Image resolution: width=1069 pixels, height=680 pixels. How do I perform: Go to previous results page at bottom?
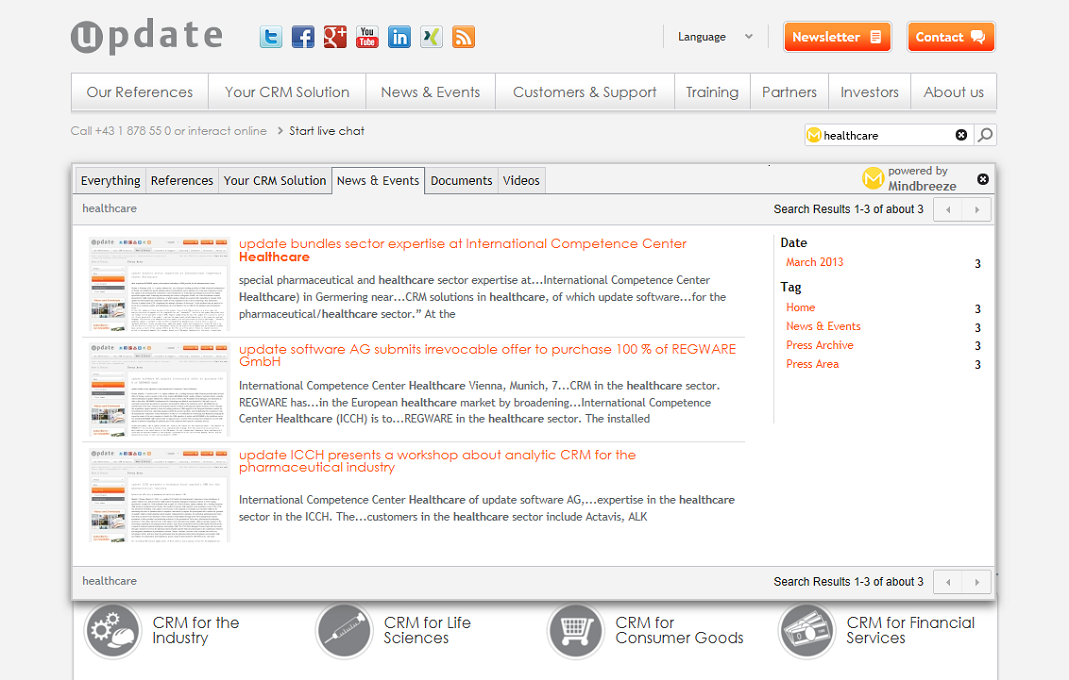948,582
